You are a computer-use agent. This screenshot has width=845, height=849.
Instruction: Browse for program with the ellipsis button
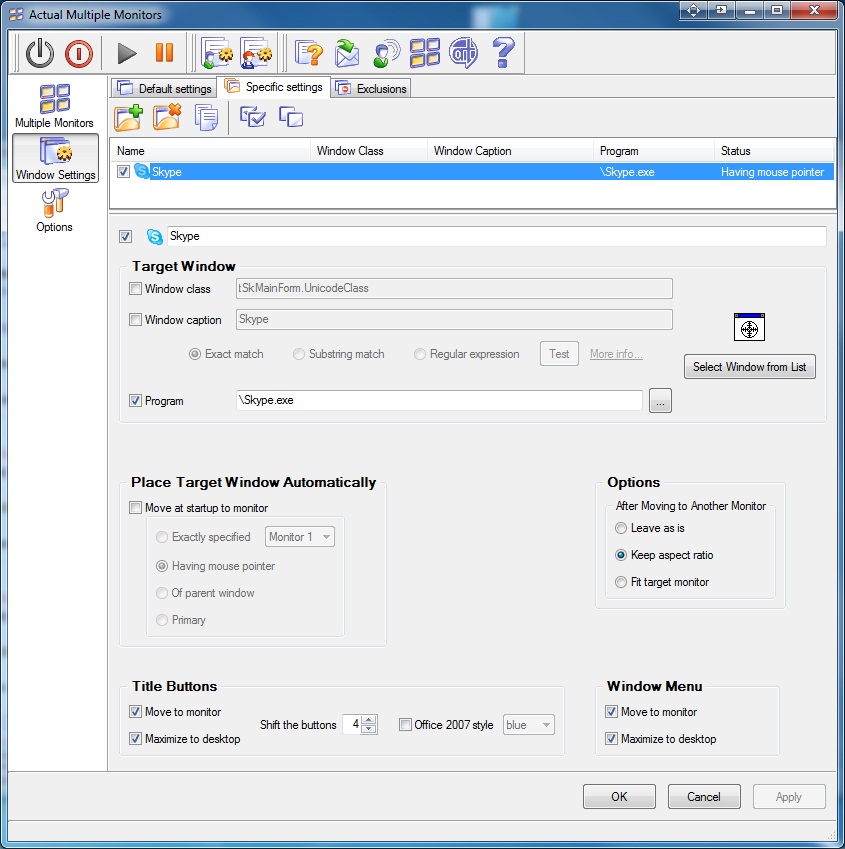660,401
